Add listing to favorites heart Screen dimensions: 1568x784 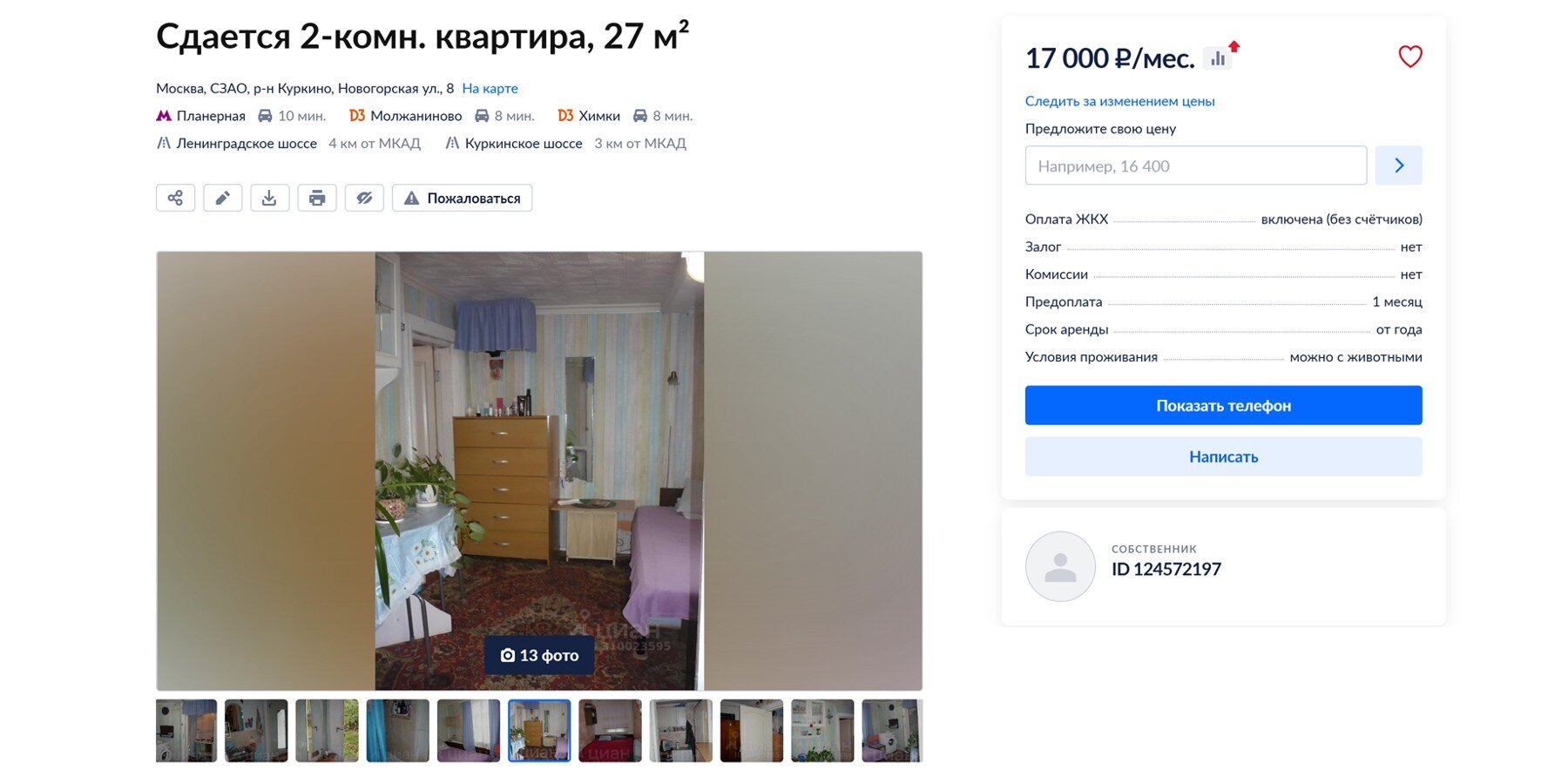click(1409, 57)
